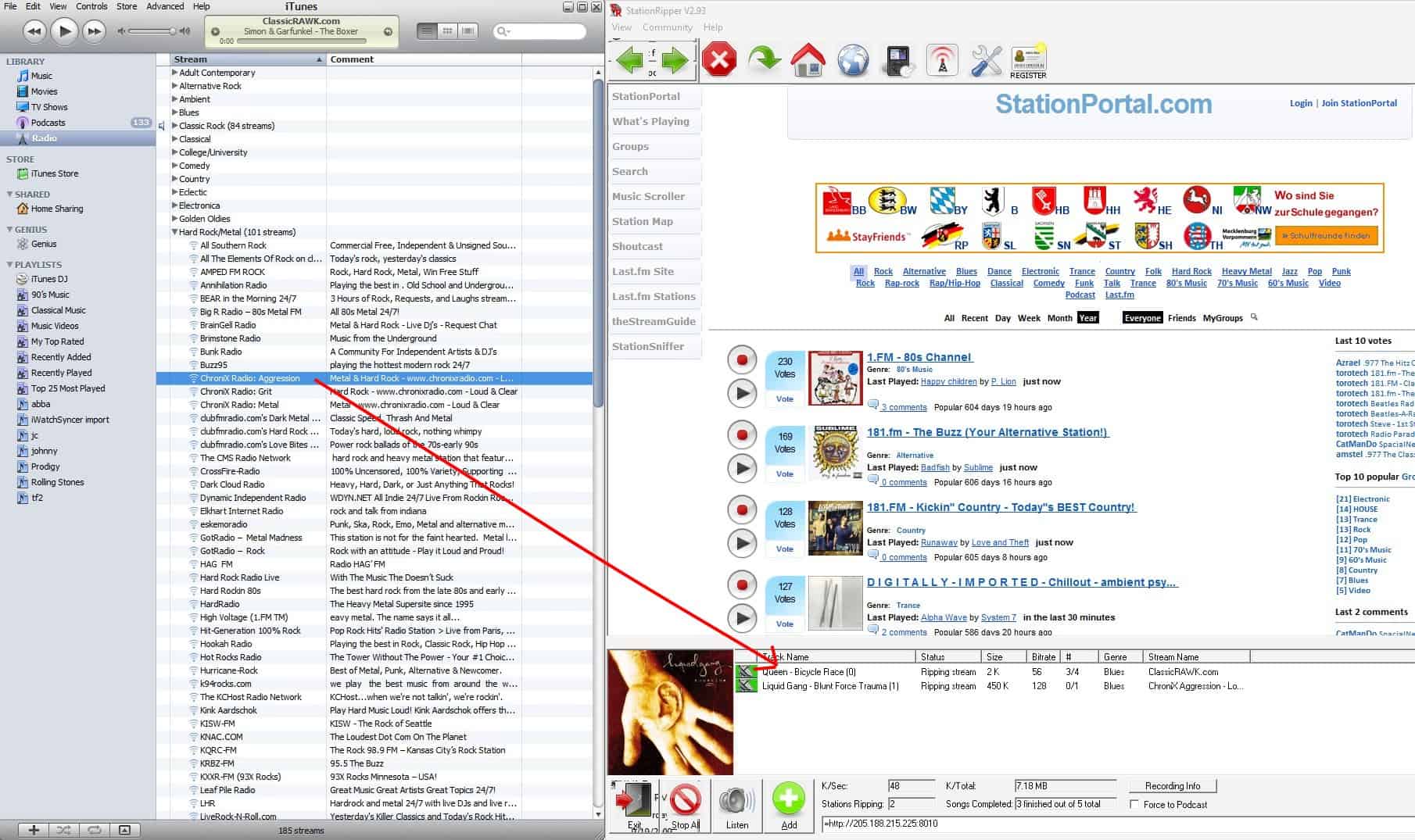
Task: Click the green forward arrow in StationRipper
Action: [674, 59]
